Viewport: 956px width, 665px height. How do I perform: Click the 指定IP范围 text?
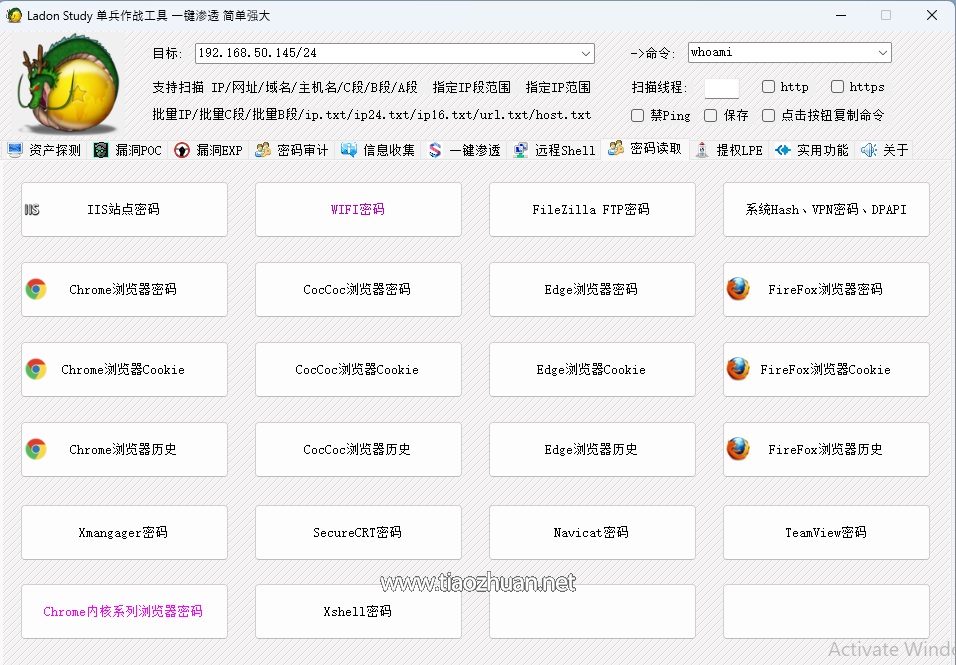[x=558, y=87]
